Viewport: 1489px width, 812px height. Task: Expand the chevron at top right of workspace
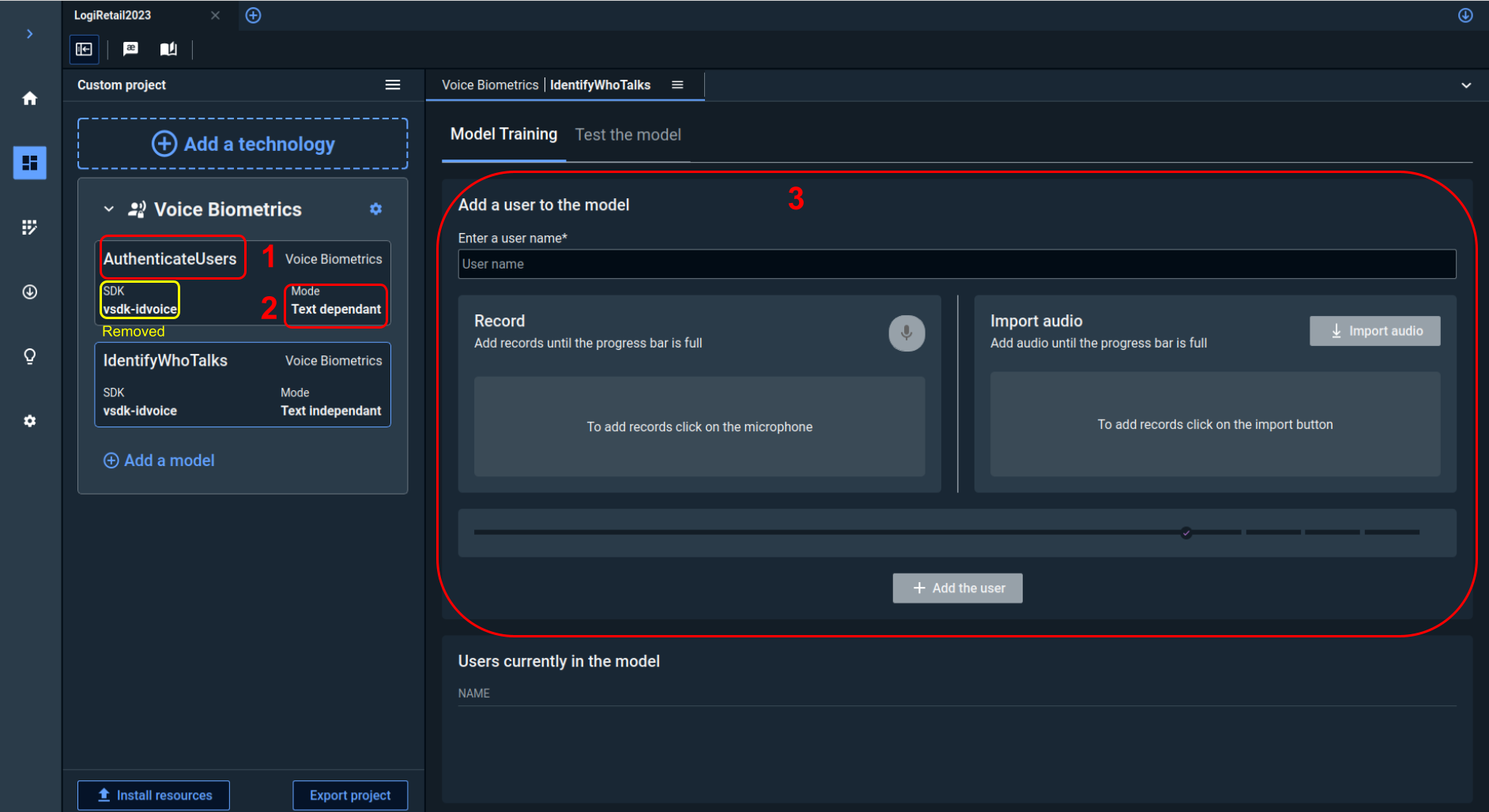[x=1466, y=85]
